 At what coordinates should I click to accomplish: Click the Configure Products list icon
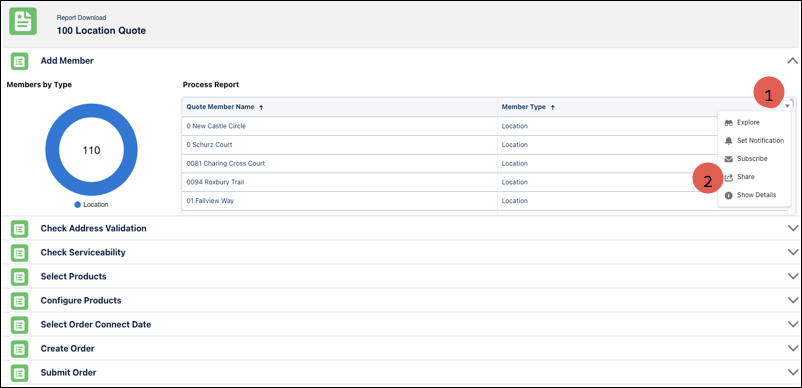click(x=19, y=301)
